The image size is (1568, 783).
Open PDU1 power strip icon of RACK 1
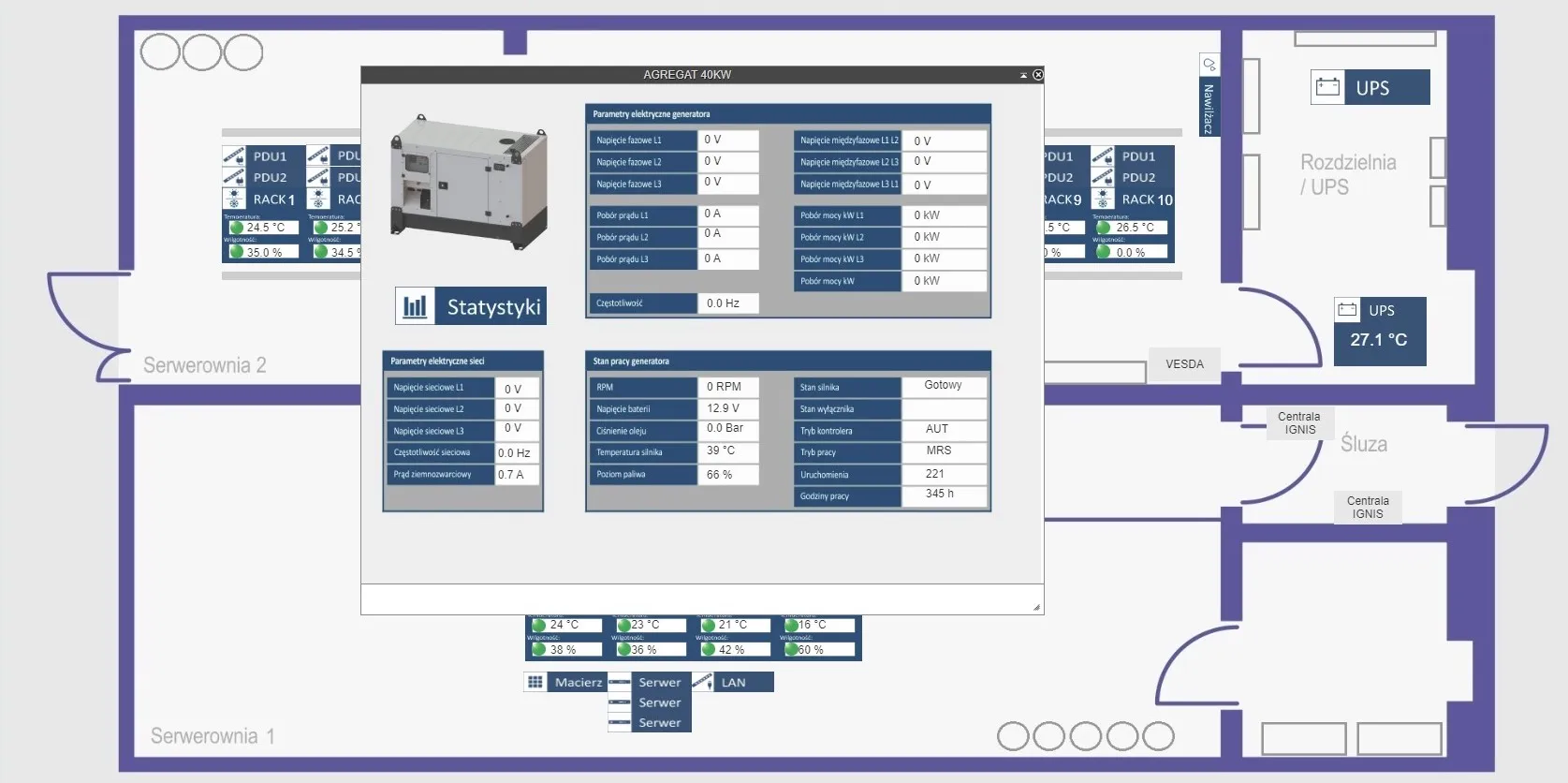[x=234, y=155]
